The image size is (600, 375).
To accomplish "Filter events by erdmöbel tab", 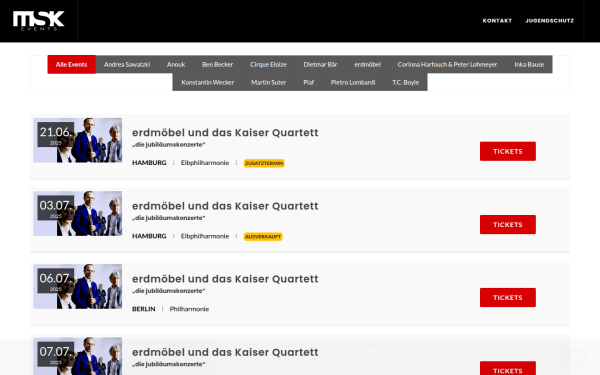I will click(367, 64).
